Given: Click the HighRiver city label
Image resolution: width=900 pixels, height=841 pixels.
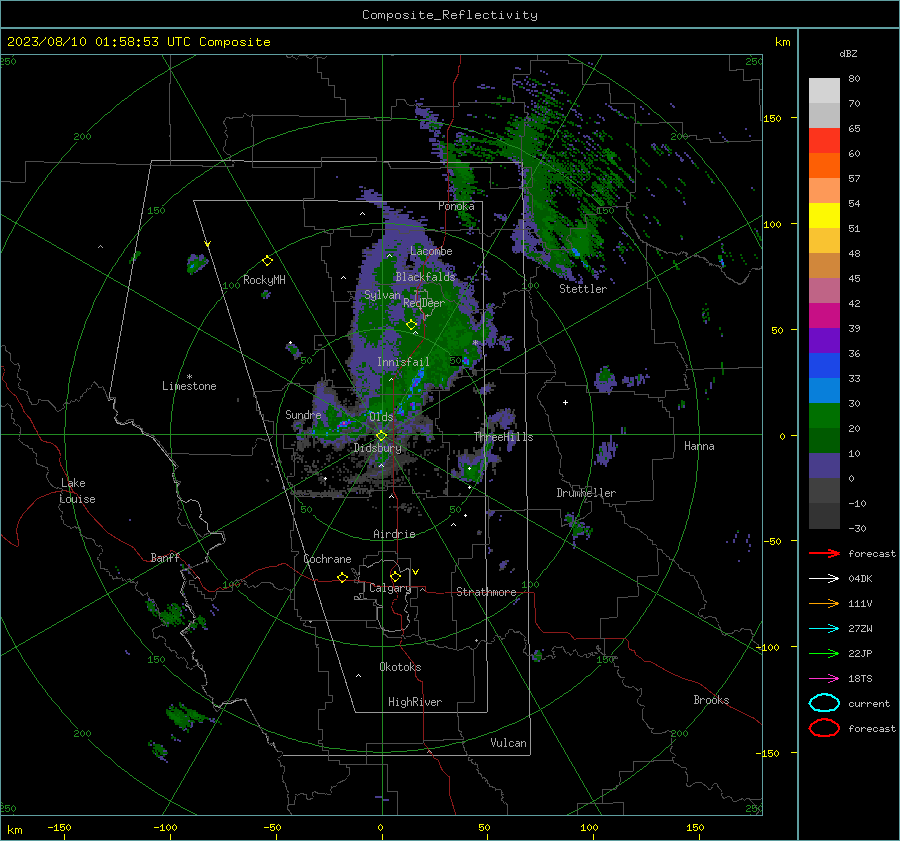Looking at the screenshot, I should 415,702.
